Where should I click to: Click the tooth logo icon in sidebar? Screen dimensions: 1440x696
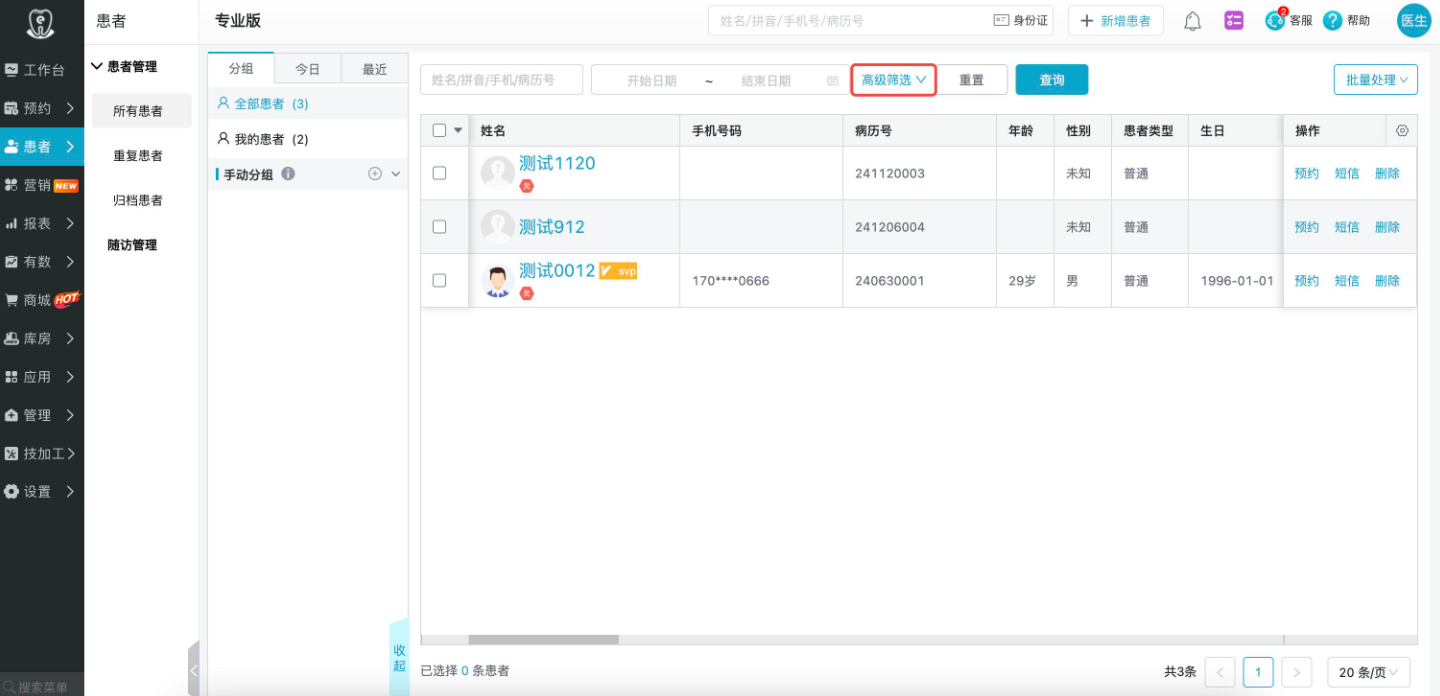click(x=41, y=21)
